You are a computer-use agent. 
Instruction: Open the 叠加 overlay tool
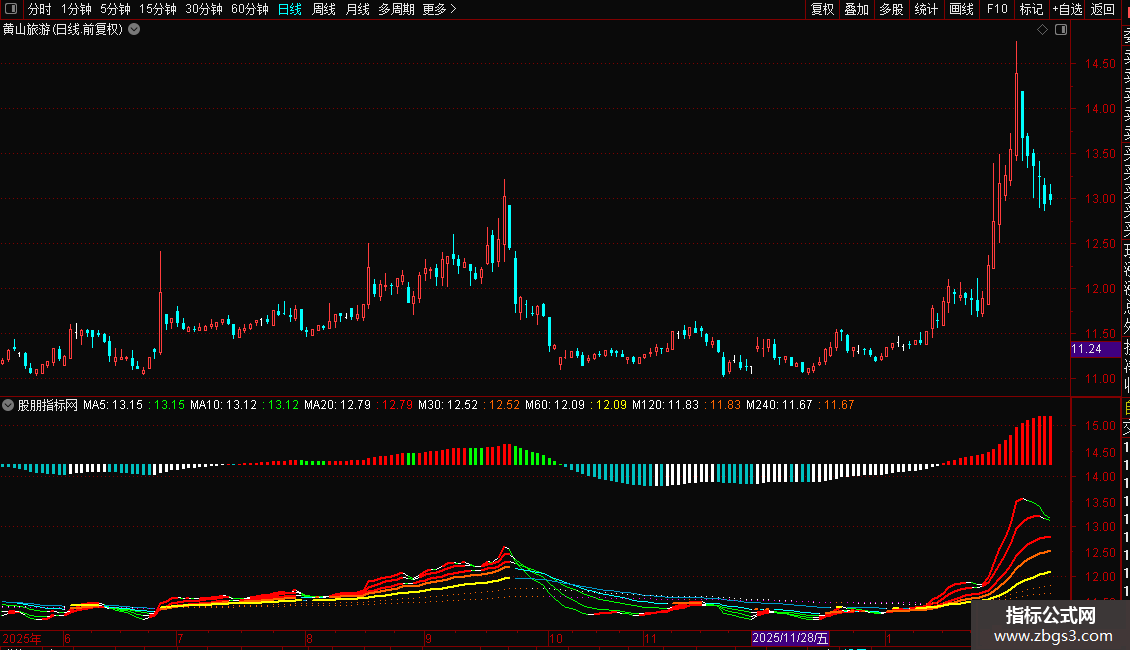[x=857, y=9]
